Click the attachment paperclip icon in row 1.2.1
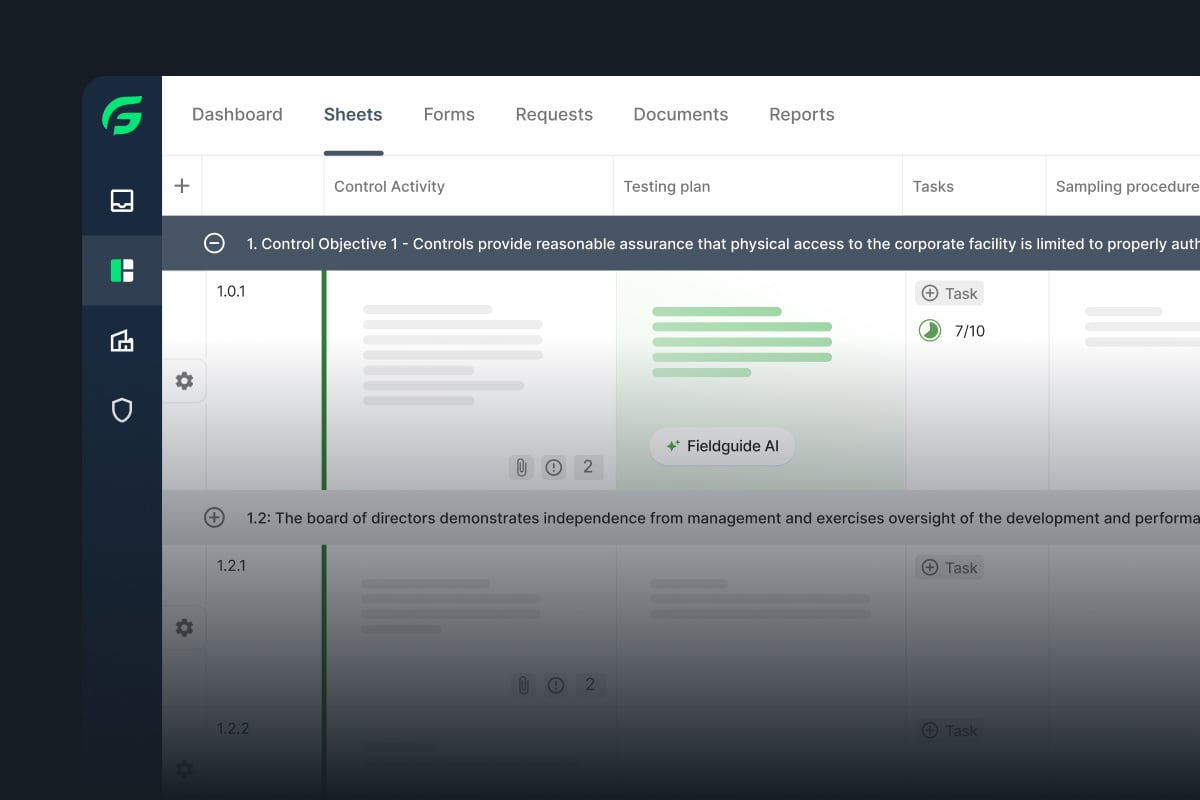This screenshot has height=800, width=1200. click(523, 685)
